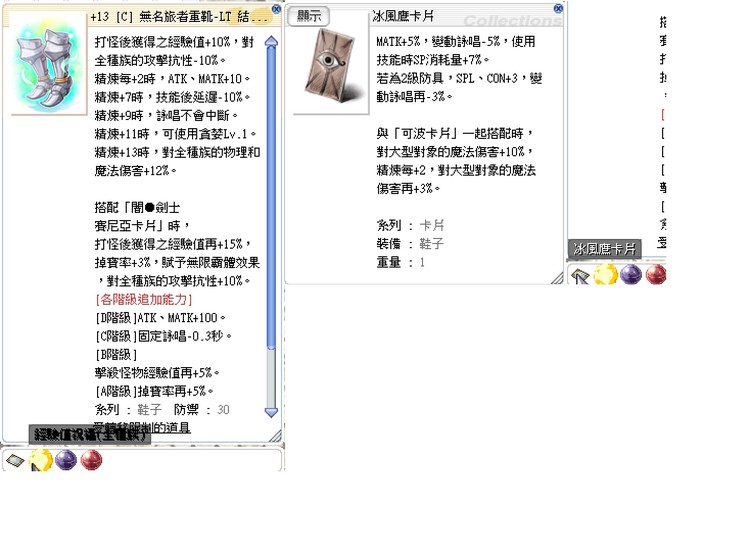The width and height of the screenshot is (750, 554).
Task: Click the 裝備 : 鞋子 line in card window
Action: (x=410, y=244)
